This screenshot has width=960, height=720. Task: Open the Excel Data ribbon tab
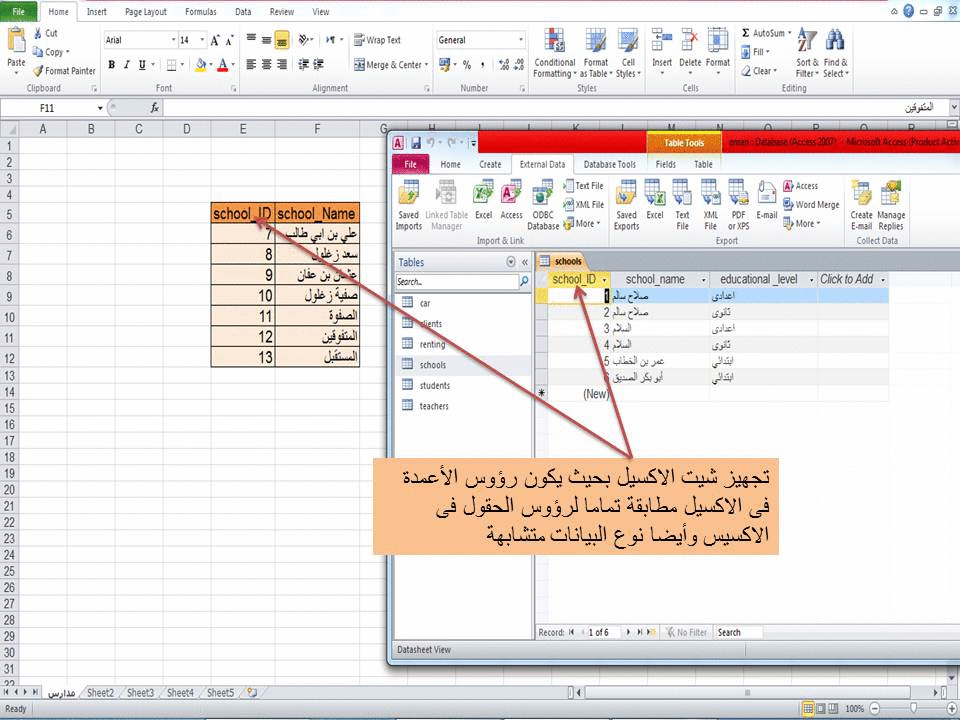click(243, 12)
